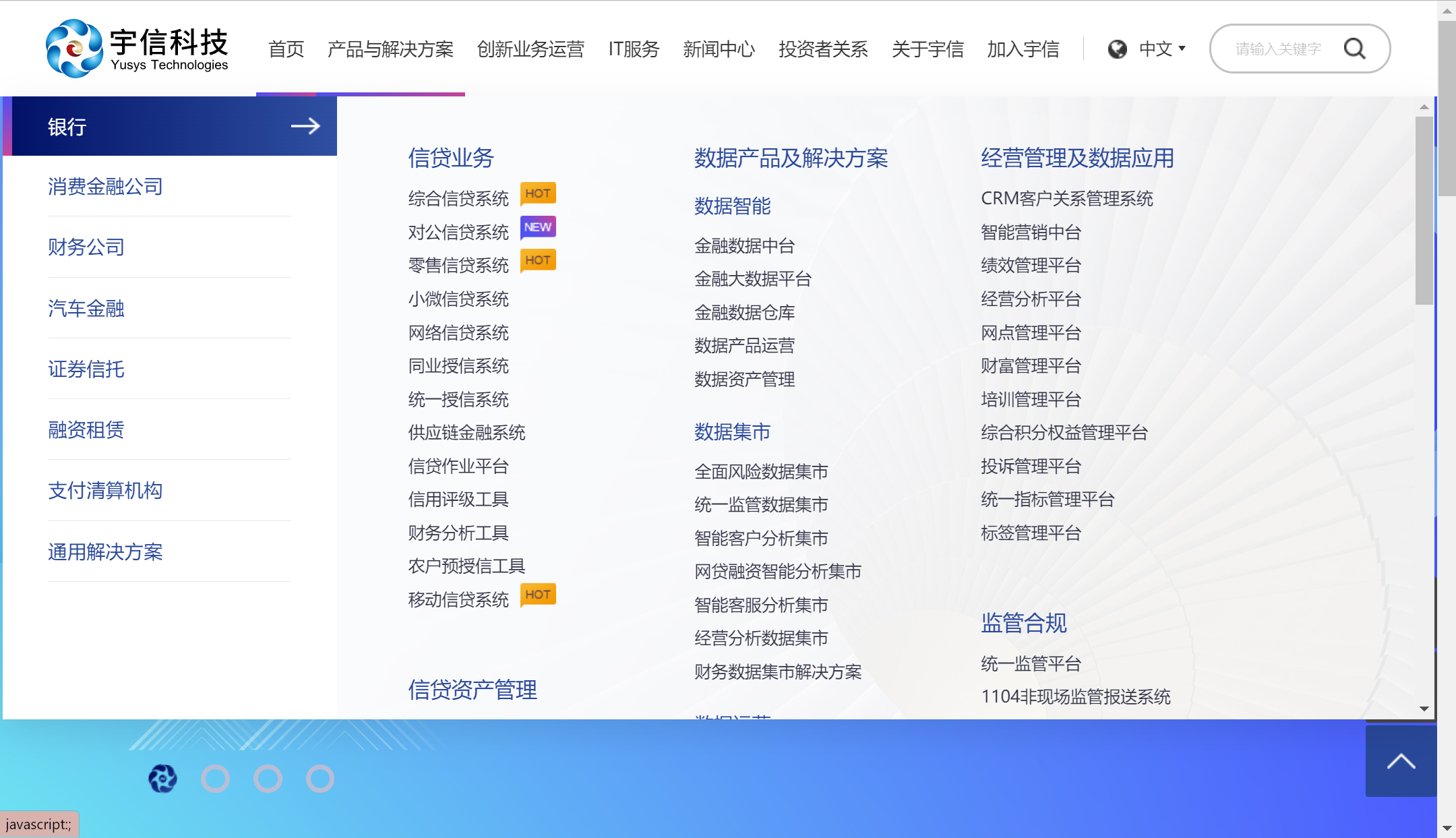
Task: Click the keyword search input field
Action: click(1277, 49)
